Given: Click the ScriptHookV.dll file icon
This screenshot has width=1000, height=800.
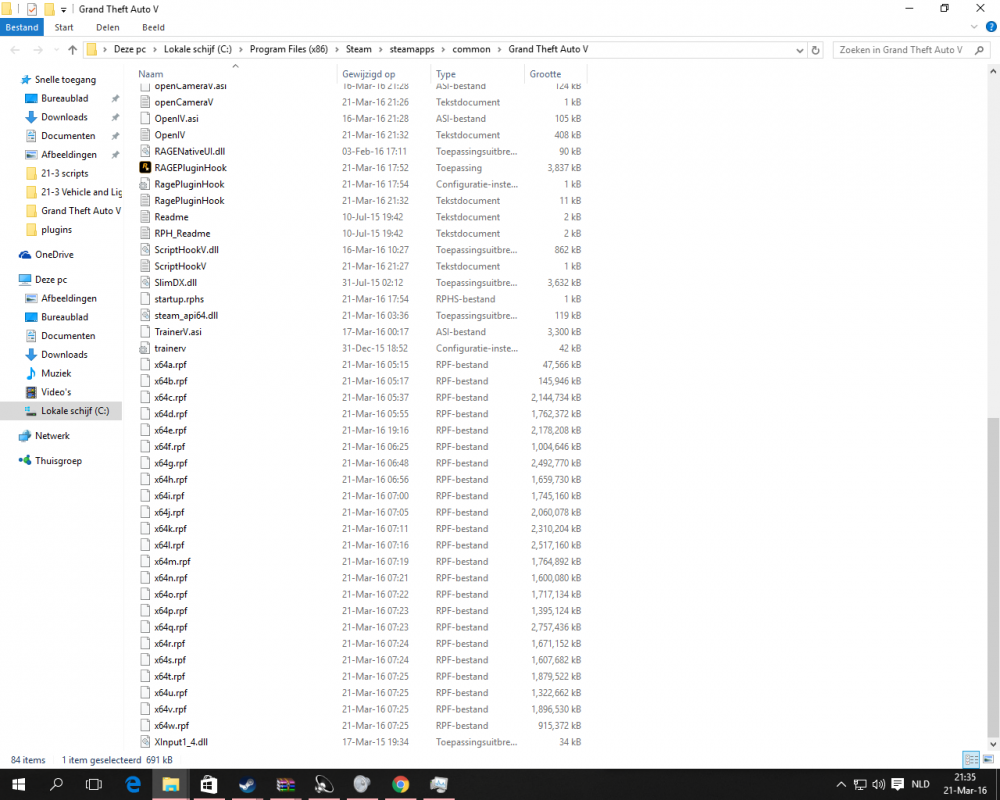Looking at the screenshot, I should [x=145, y=249].
